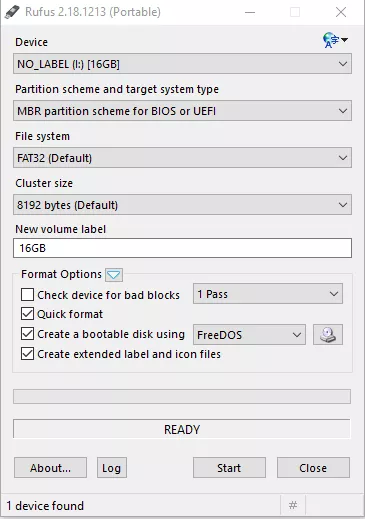This screenshot has width=365, height=519.
Task: Open Partition scheme and target system dropdown
Action: 182,111
